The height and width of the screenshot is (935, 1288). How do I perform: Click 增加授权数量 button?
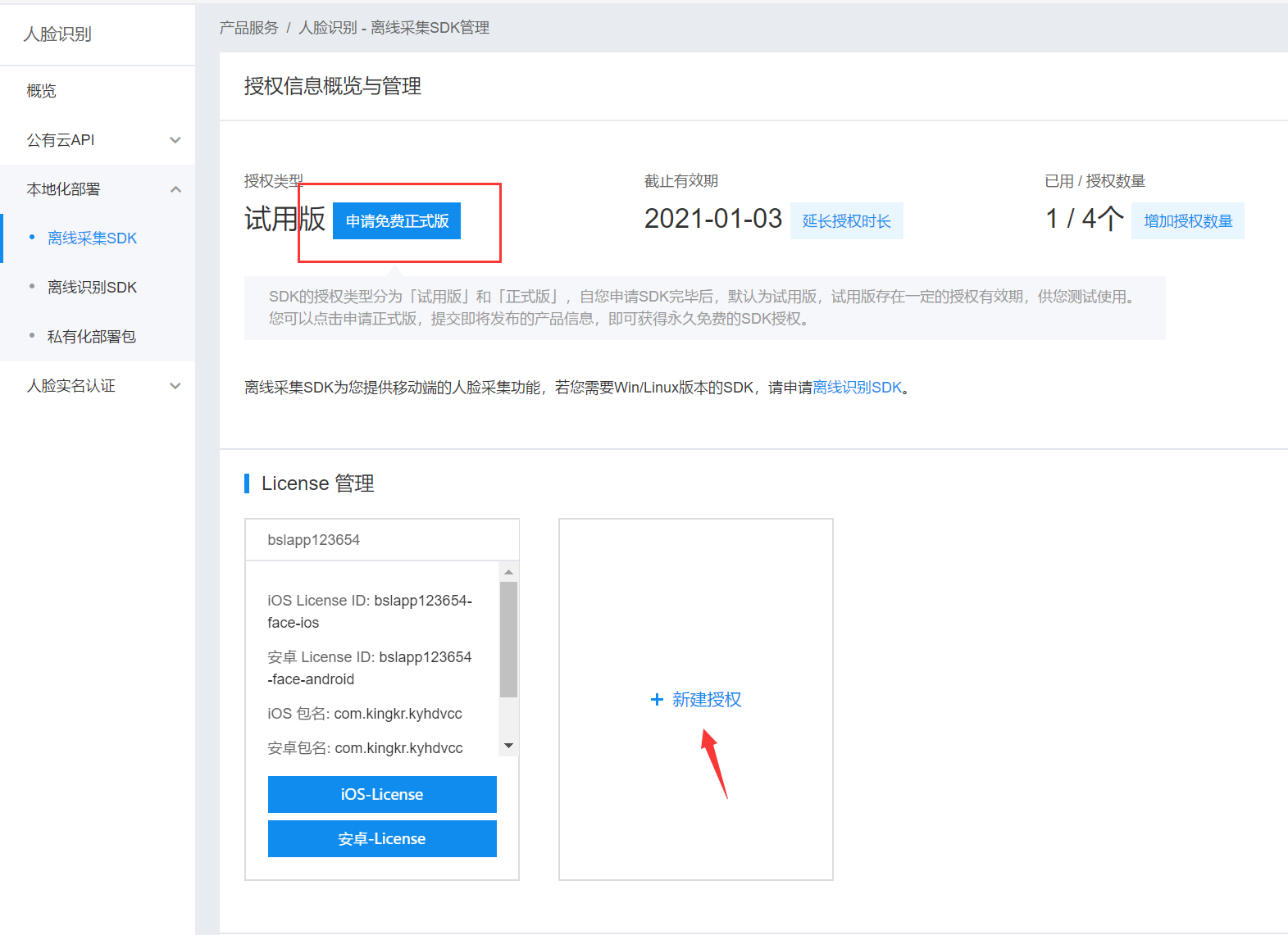1188,221
